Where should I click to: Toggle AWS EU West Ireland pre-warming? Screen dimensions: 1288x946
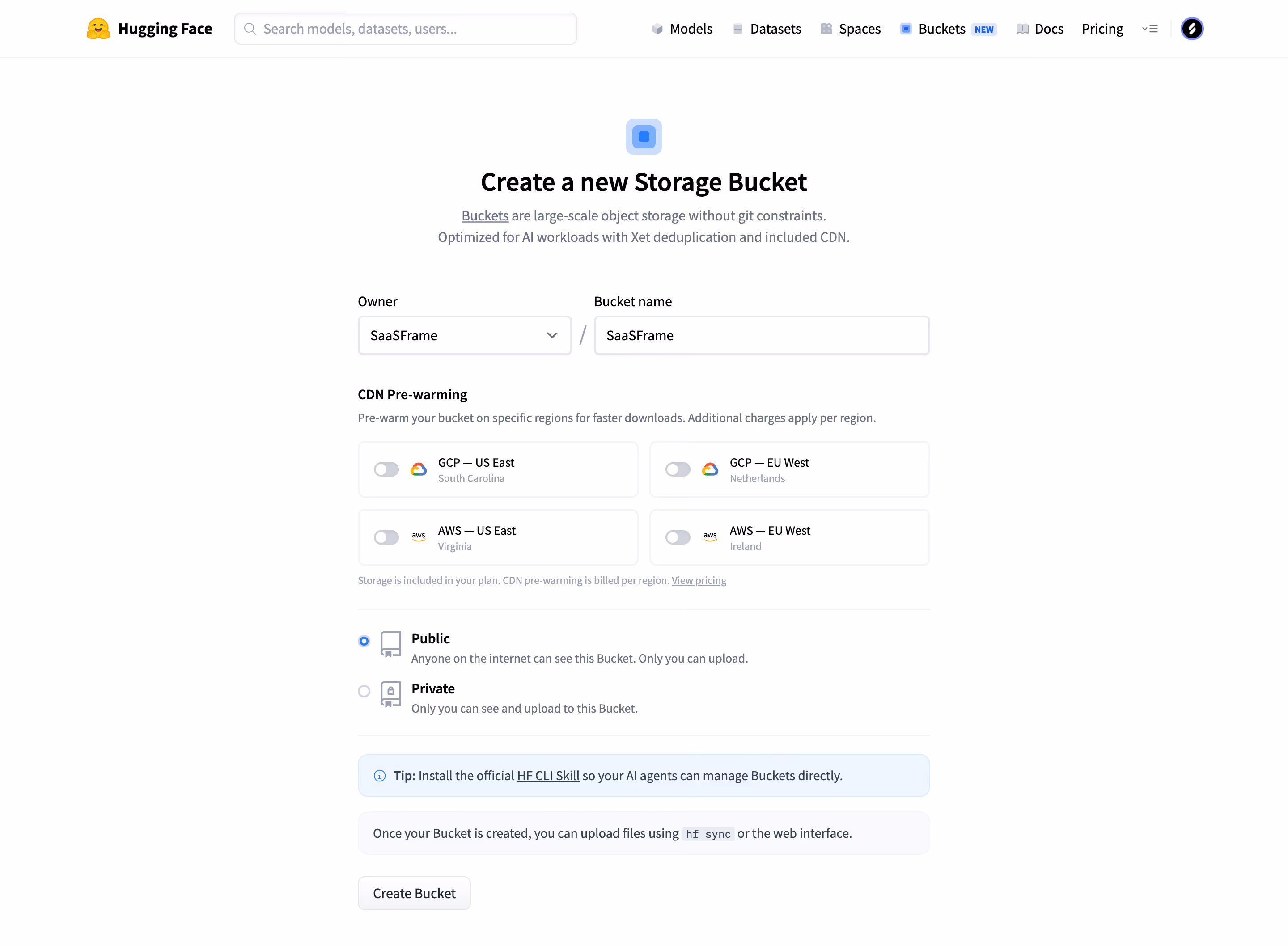(x=678, y=537)
